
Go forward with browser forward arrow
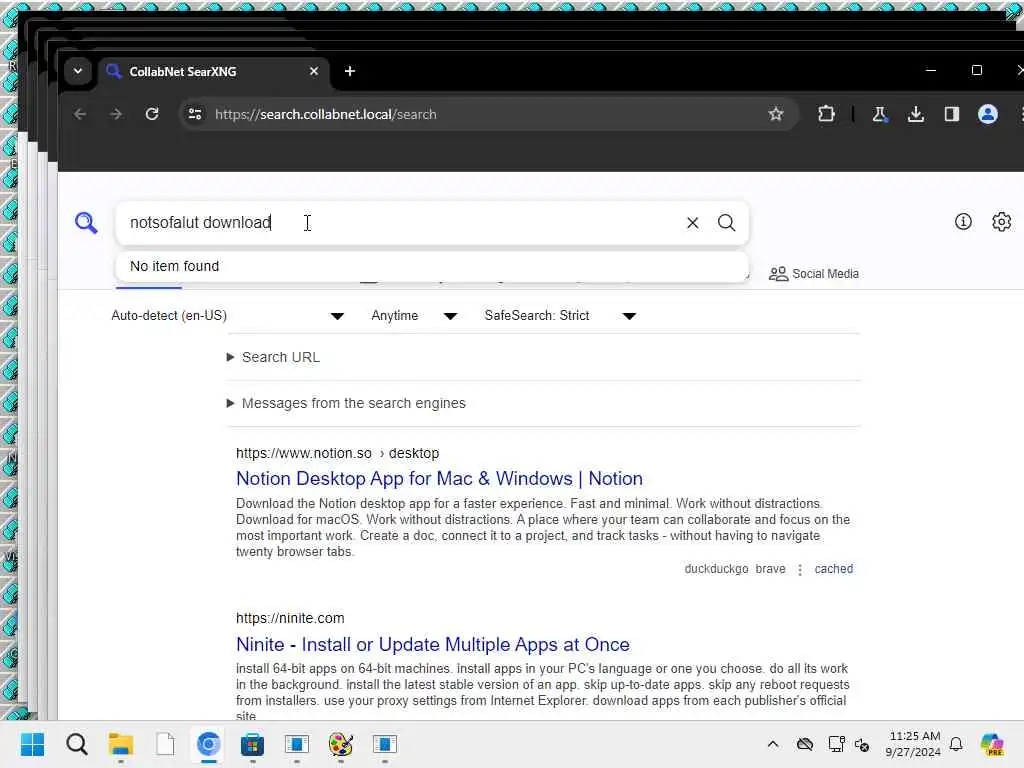(116, 114)
